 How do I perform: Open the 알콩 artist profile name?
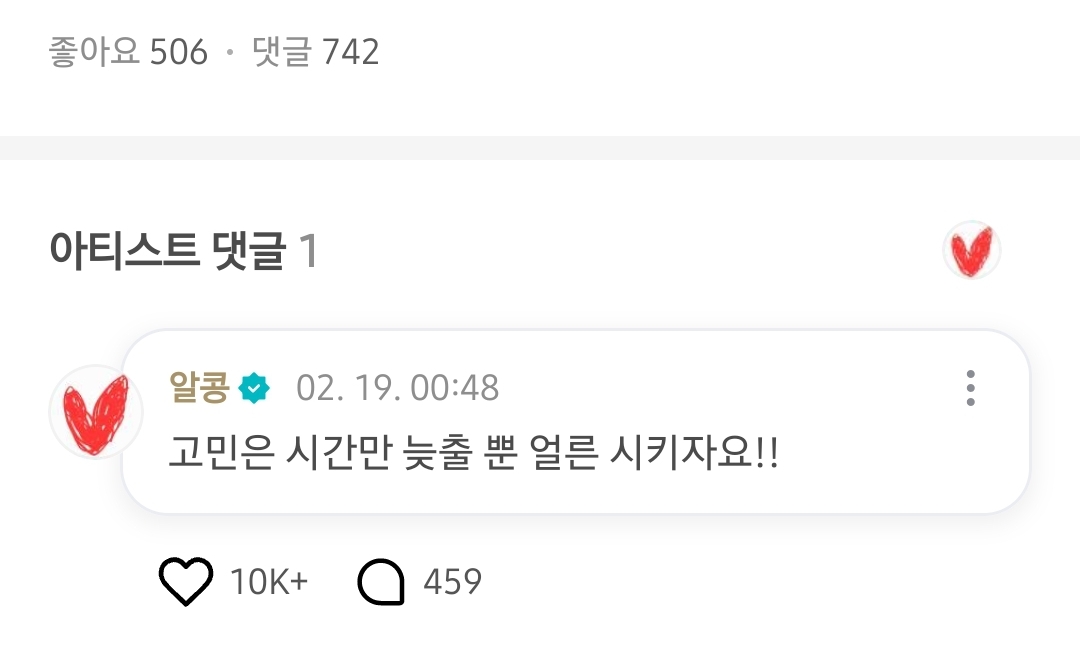point(199,387)
